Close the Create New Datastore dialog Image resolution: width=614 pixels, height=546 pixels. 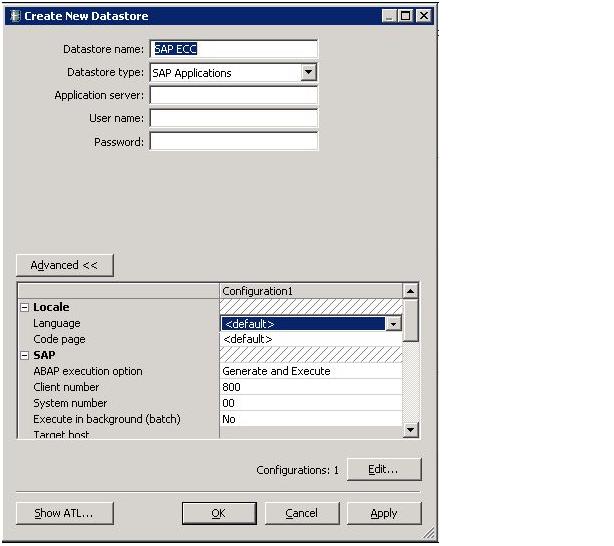(423, 16)
